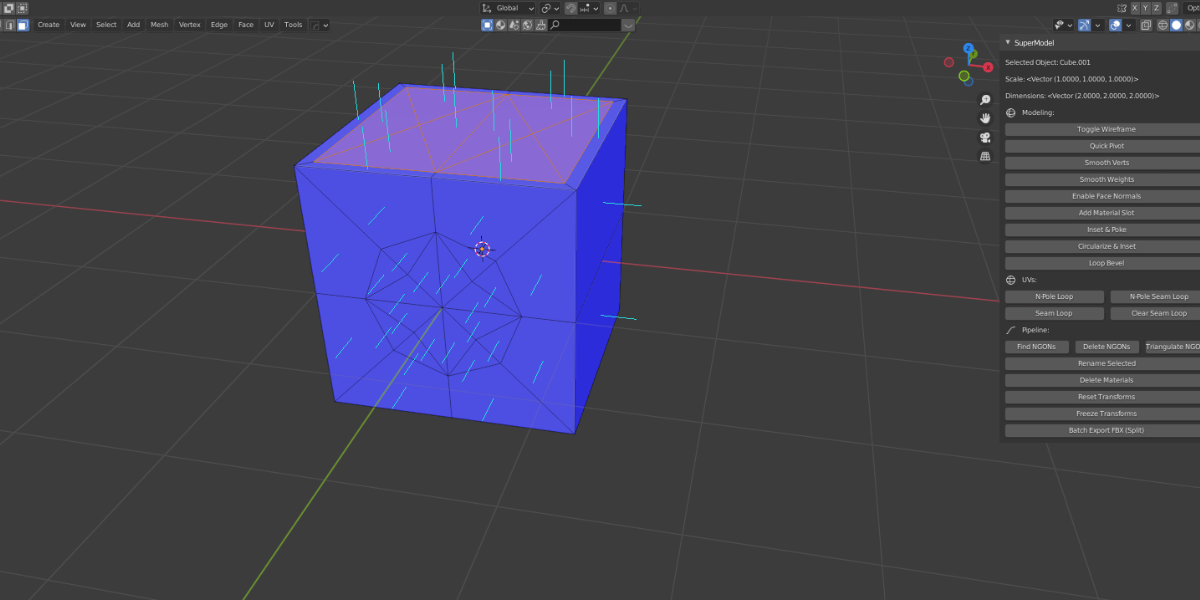Click the zoom view magnifier icon
The width and height of the screenshot is (1200, 600).
(985, 100)
